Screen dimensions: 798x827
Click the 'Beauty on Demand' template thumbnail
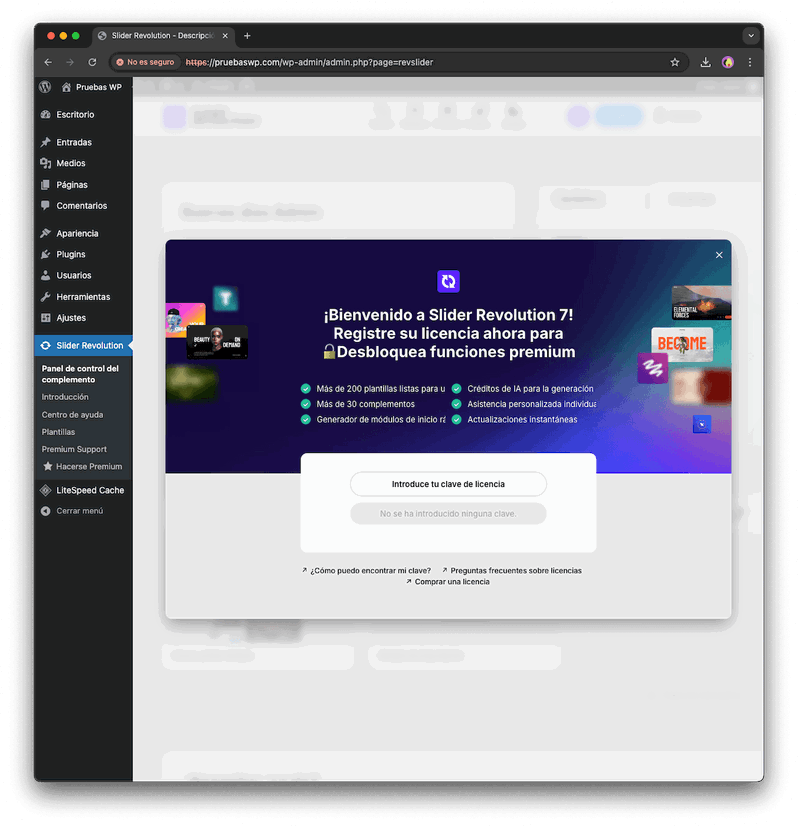[217, 342]
